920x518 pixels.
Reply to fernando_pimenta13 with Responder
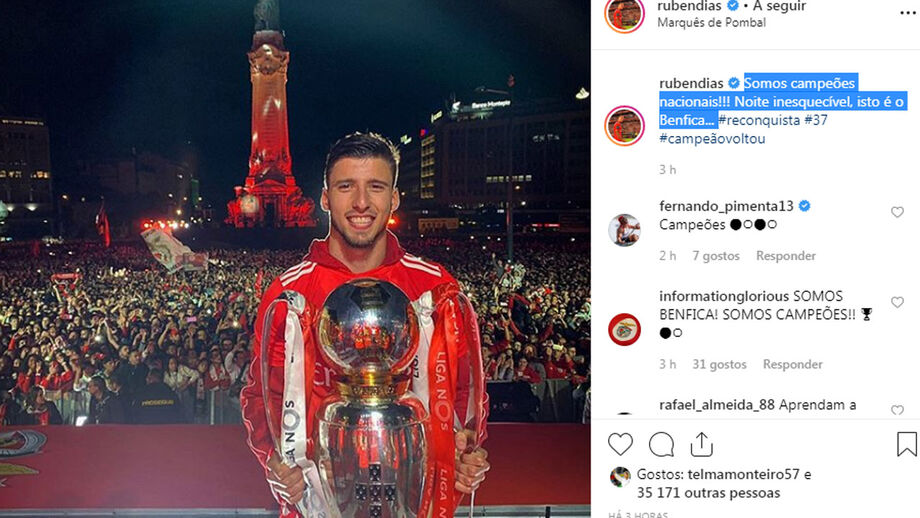coord(786,256)
